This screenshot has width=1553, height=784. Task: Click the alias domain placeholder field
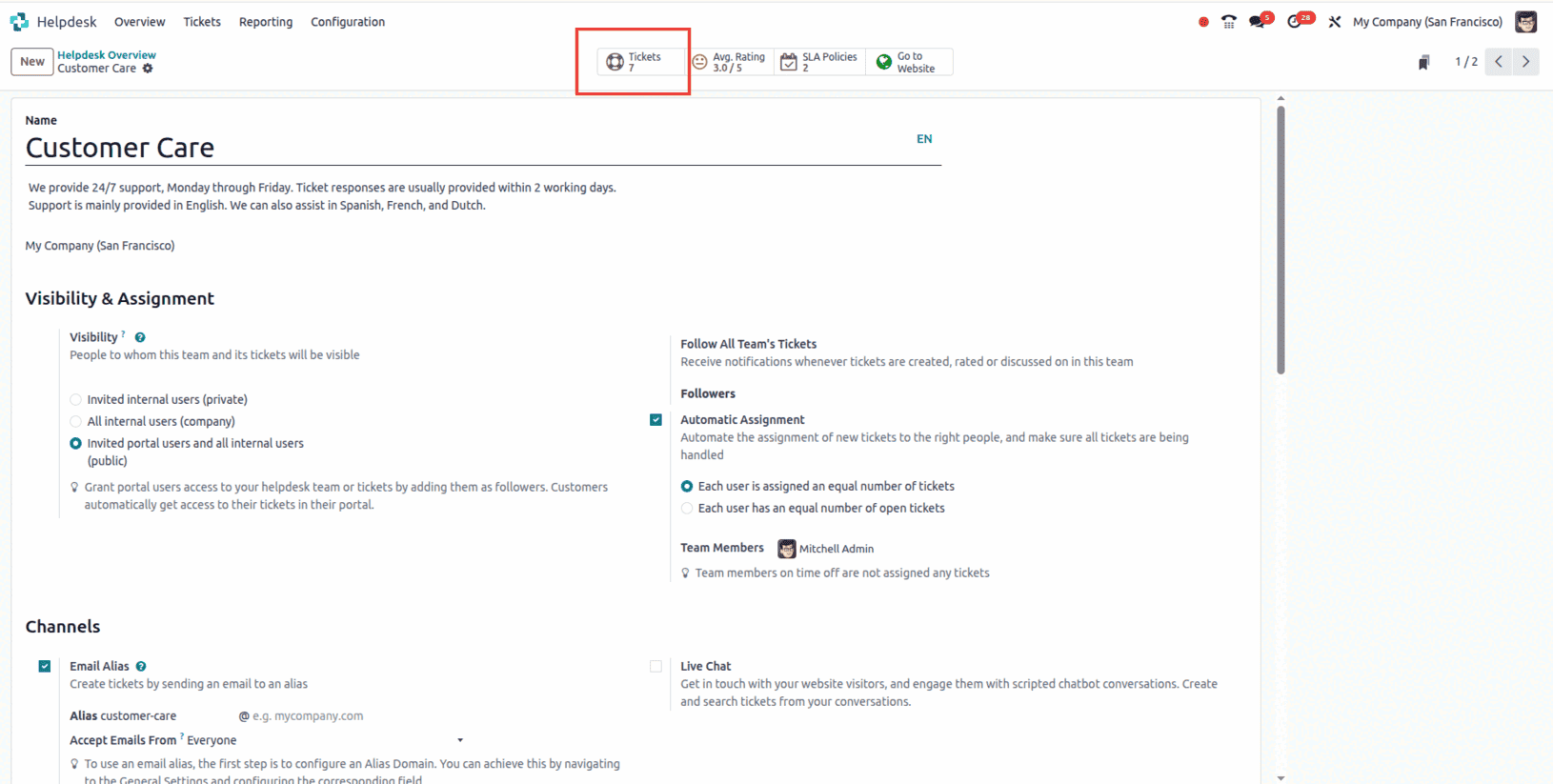tap(308, 716)
